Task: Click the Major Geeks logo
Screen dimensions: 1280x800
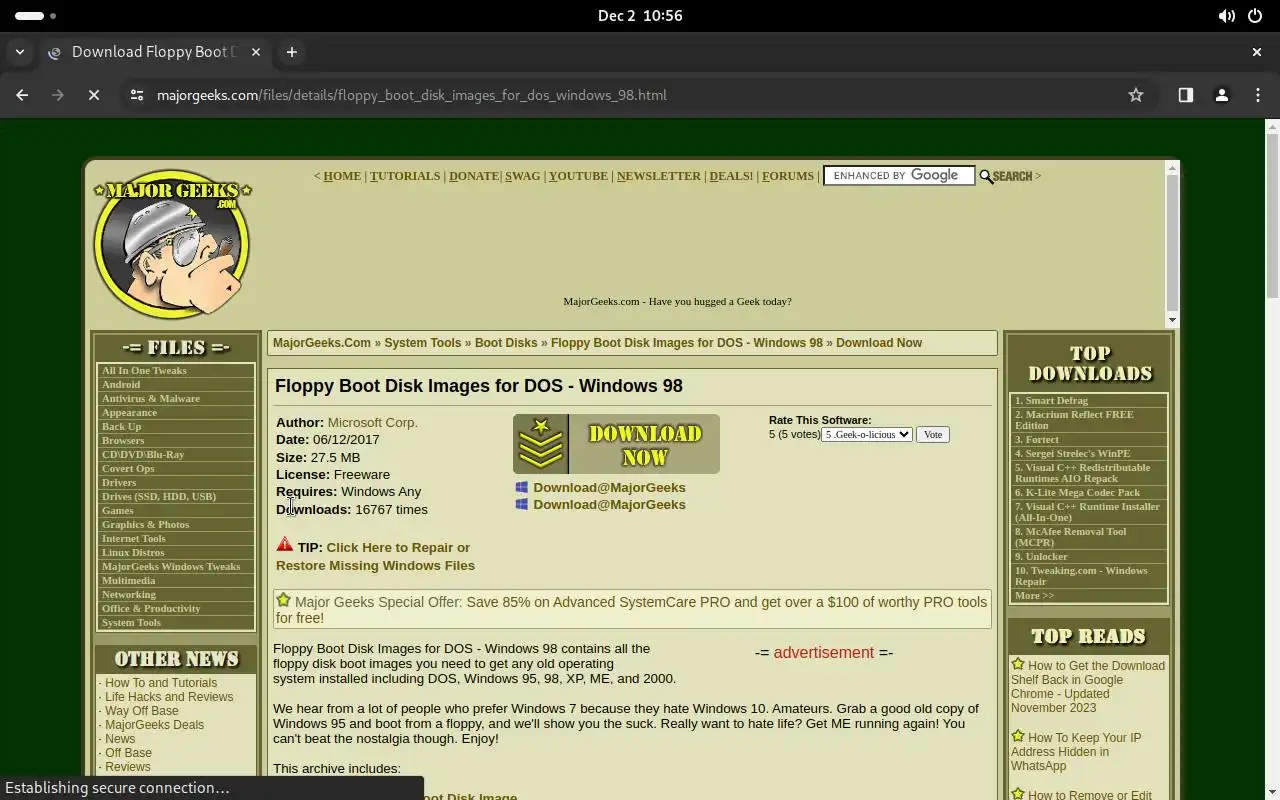Action: (172, 243)
